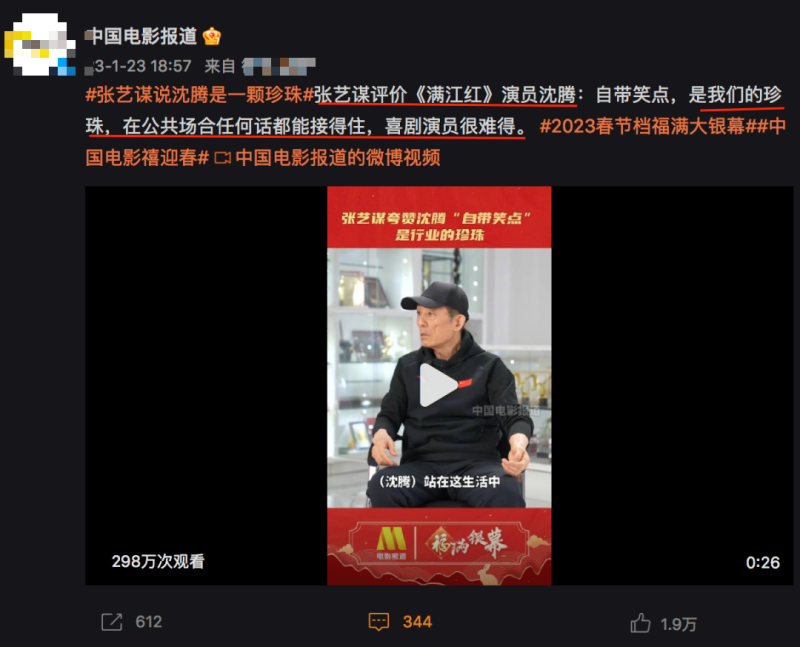The height and width of the screenshot is (647, 800).
Task: Open 中国电影报道 account name
Action: (x=141, y=36)
